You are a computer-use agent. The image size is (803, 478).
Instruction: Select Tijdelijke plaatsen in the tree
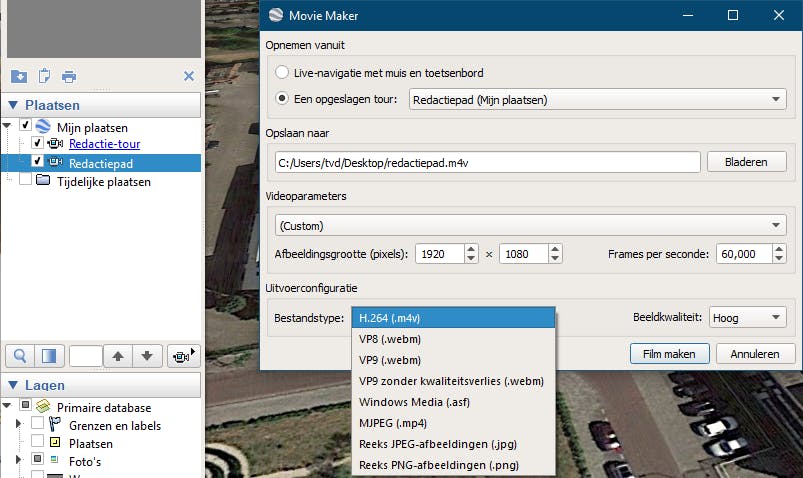point(104,182)
